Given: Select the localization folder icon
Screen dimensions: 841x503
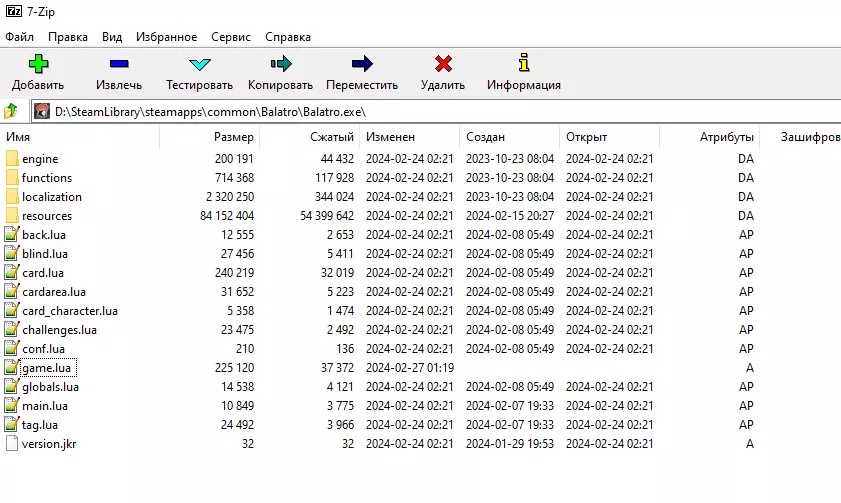Looking at the screenshot, I should click(12, 197).
